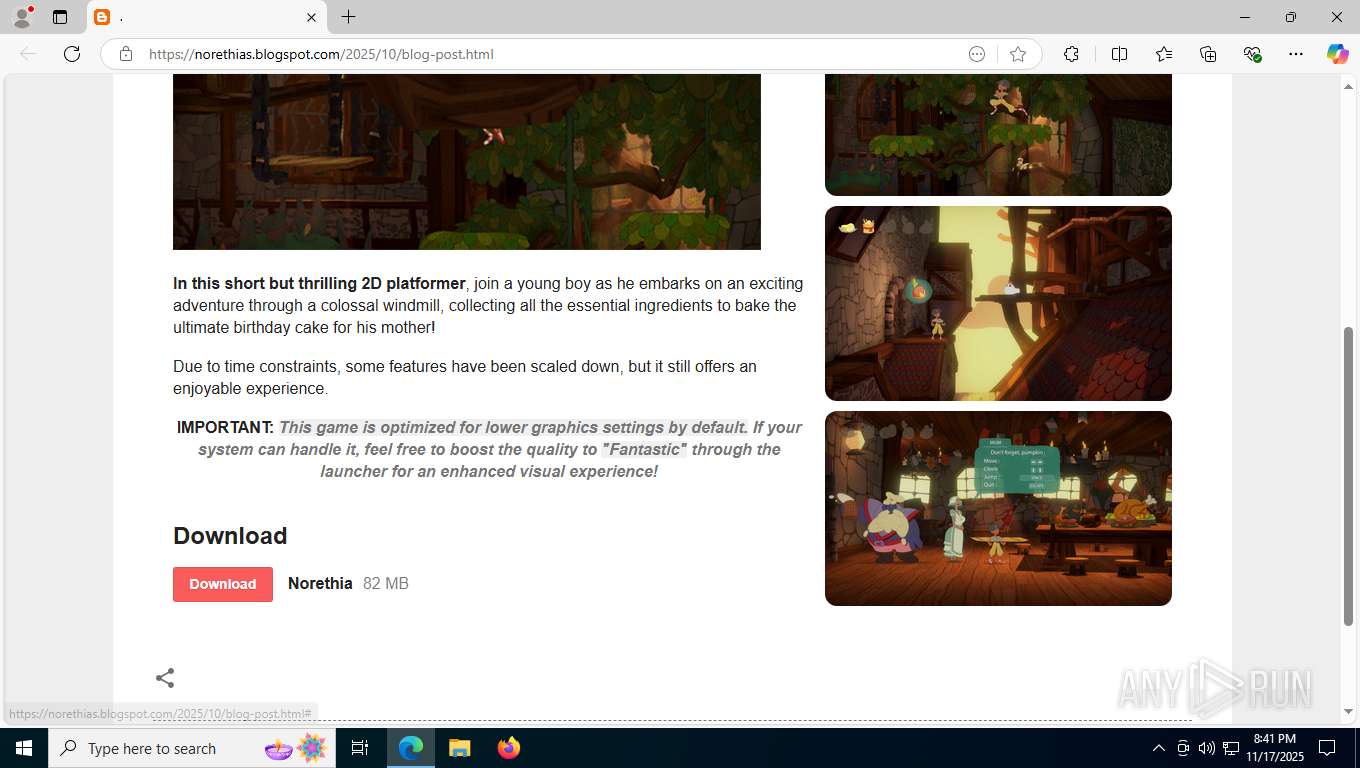This screenshot has width=1360, height=768.
Task: Go back to previous page
Action: tap(28, 54)
